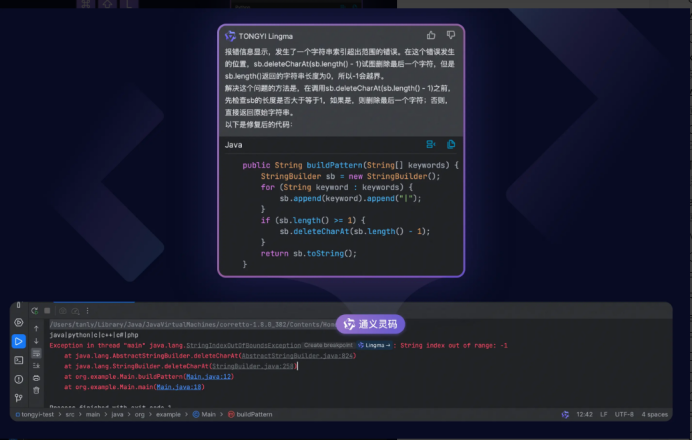The width and height of the screenshot is (692, 441).
Task: Give thumbs down to Lingma answer
Action: pos(451,35)
